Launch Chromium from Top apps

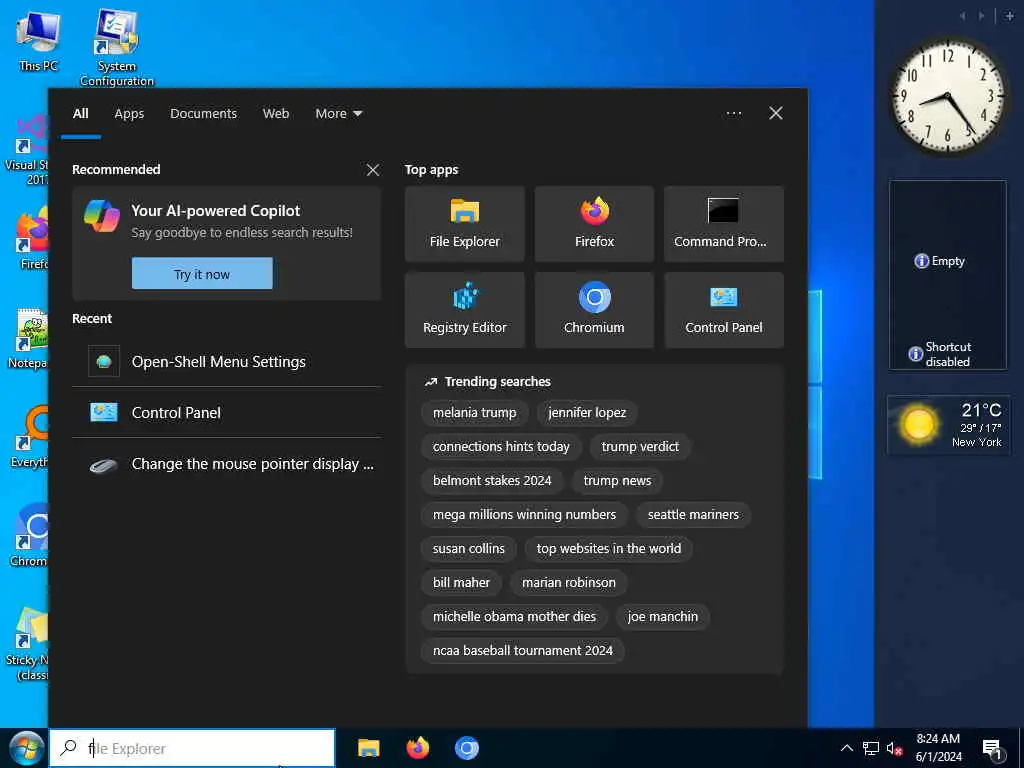coord(594,310)
